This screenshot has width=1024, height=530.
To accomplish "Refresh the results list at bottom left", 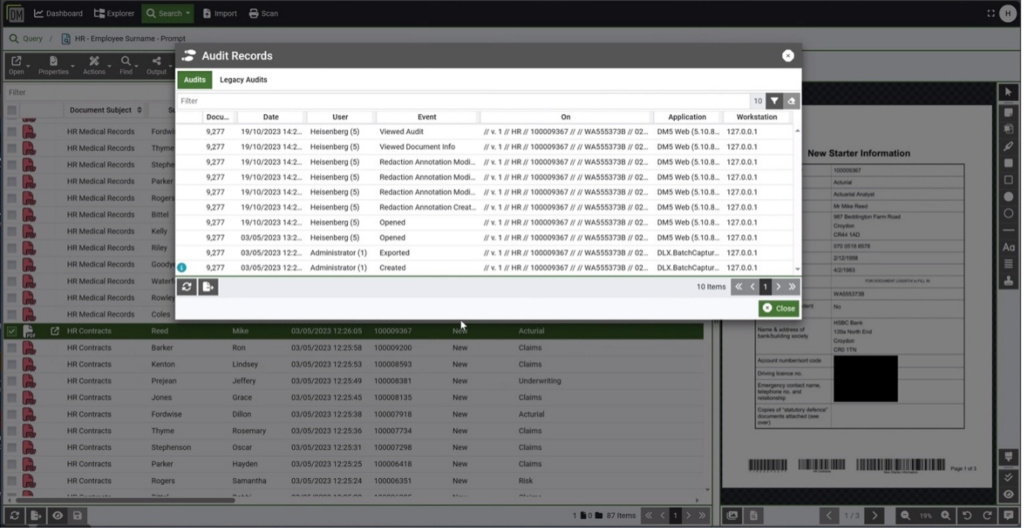I will click(x=14, y=516).
